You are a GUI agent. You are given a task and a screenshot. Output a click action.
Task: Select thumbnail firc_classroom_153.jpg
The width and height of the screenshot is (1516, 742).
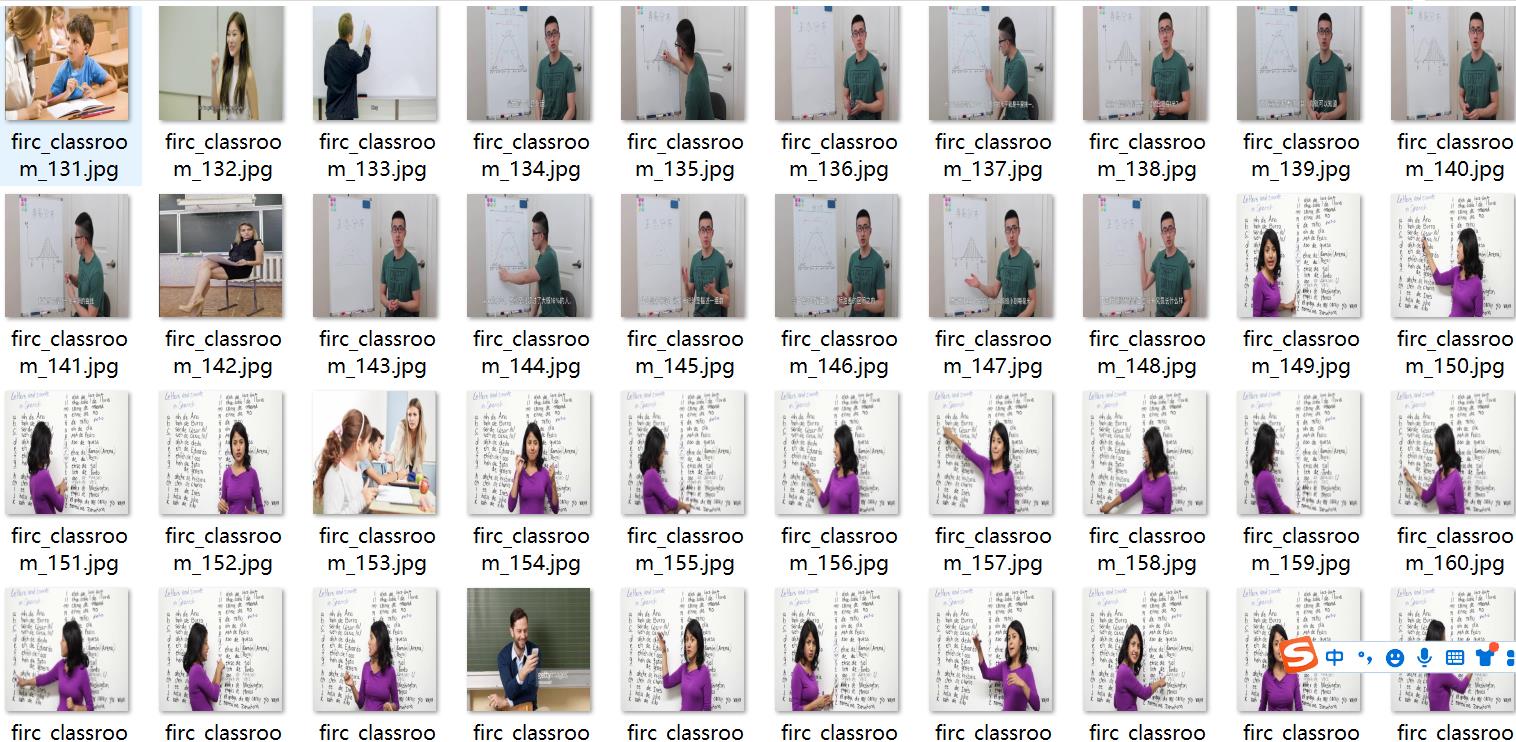point(375,453)
